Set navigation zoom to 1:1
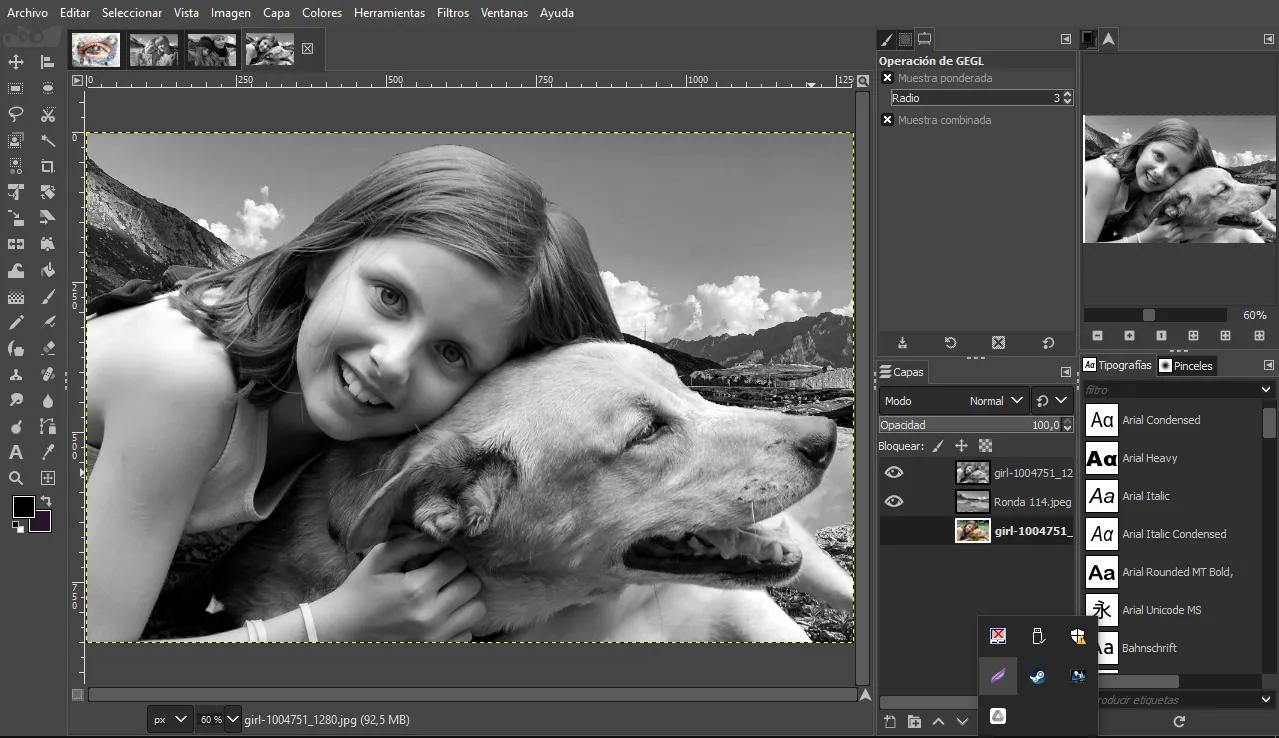 pyautogui.click(x=1161, y=336)
